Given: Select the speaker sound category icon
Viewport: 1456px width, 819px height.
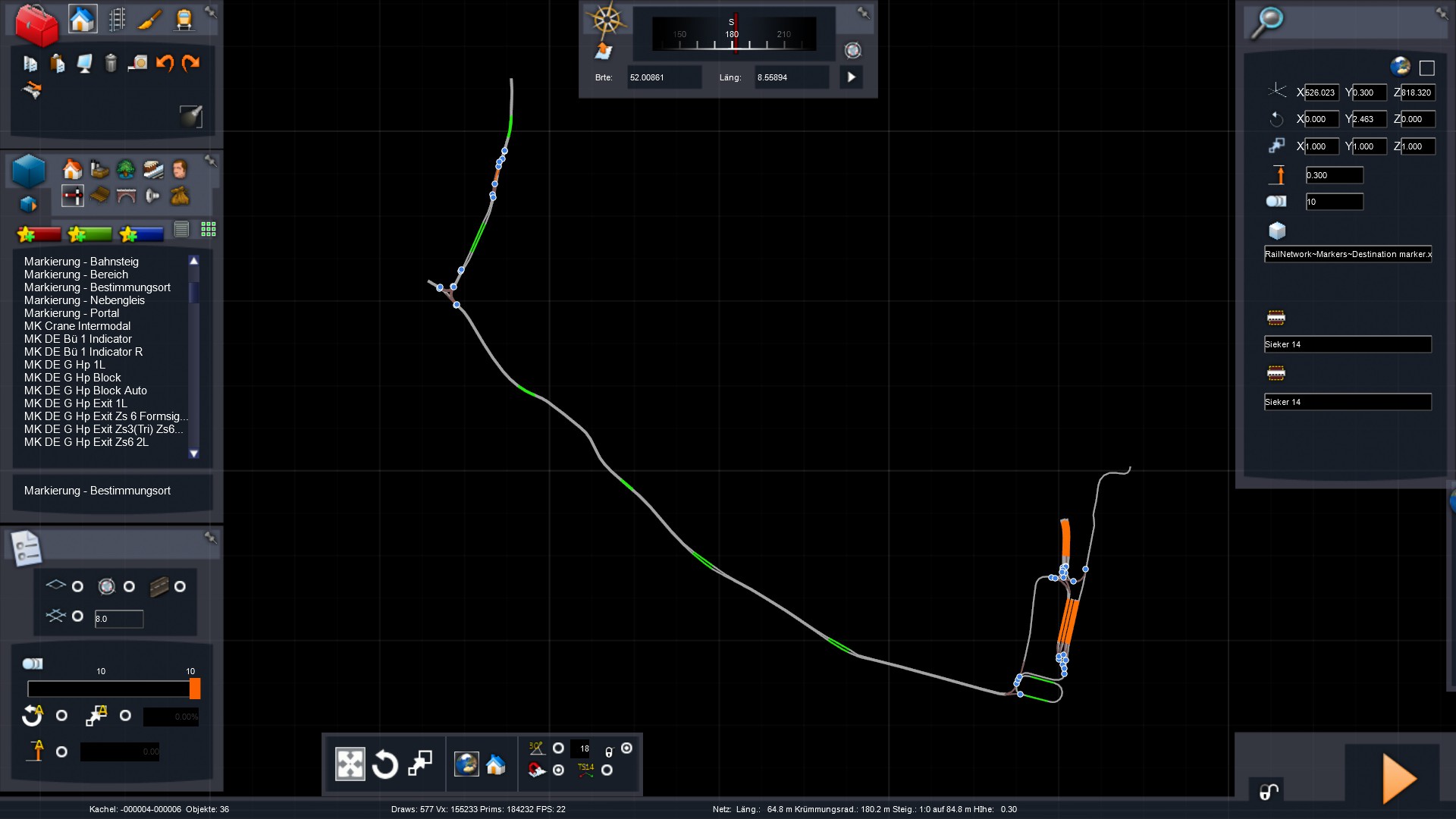Looking at the screenshot, I should pyautogui.click(x=152, y=196).
